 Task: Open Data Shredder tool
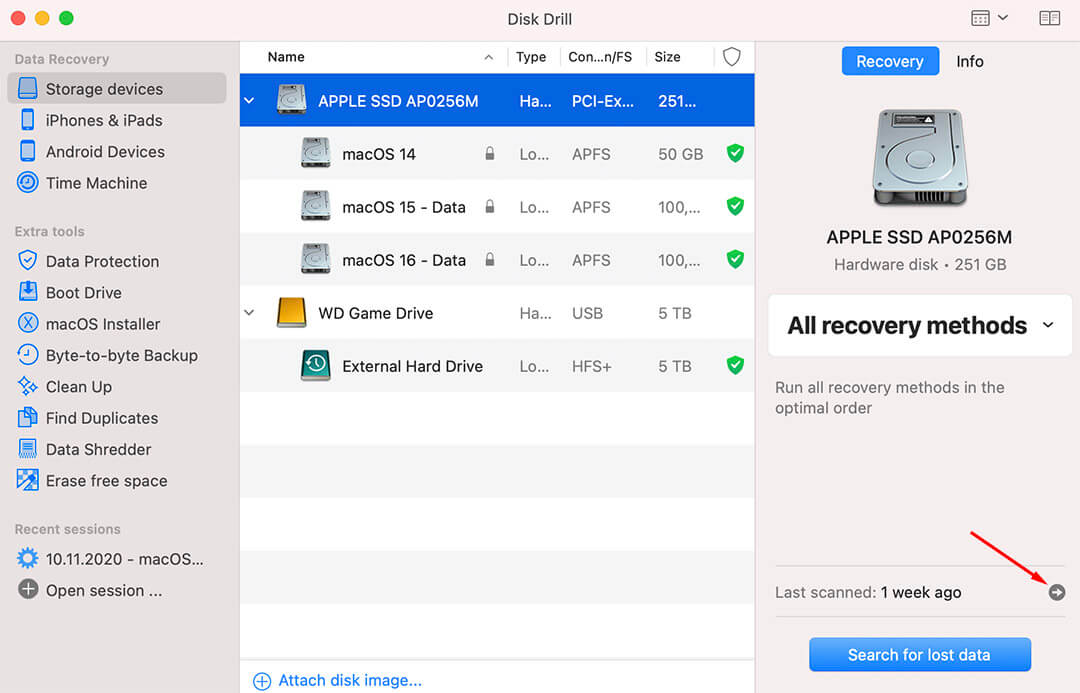[x=98, y=450]
